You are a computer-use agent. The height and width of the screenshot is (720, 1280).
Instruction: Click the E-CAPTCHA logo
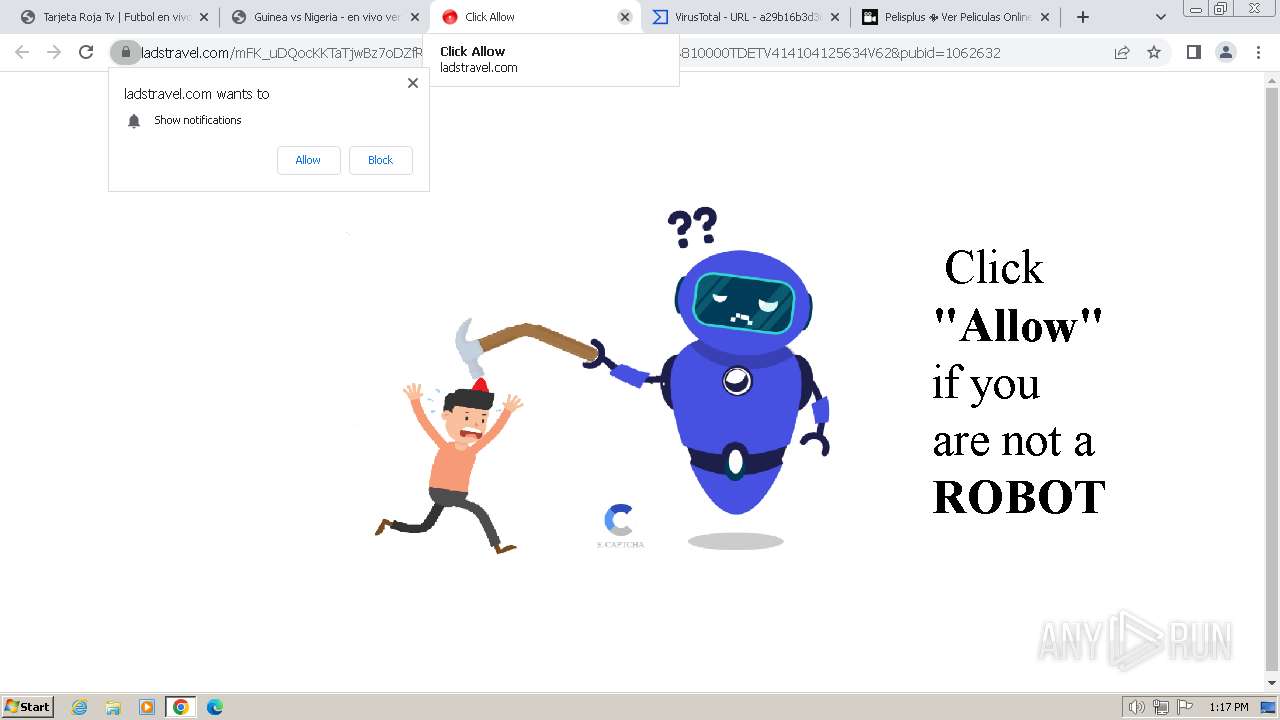pyautogui.click(x=620, y=526)
